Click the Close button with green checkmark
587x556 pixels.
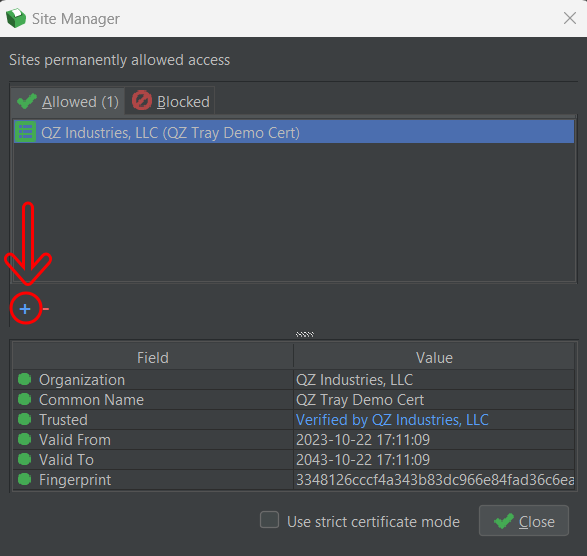tap(524, 521)
